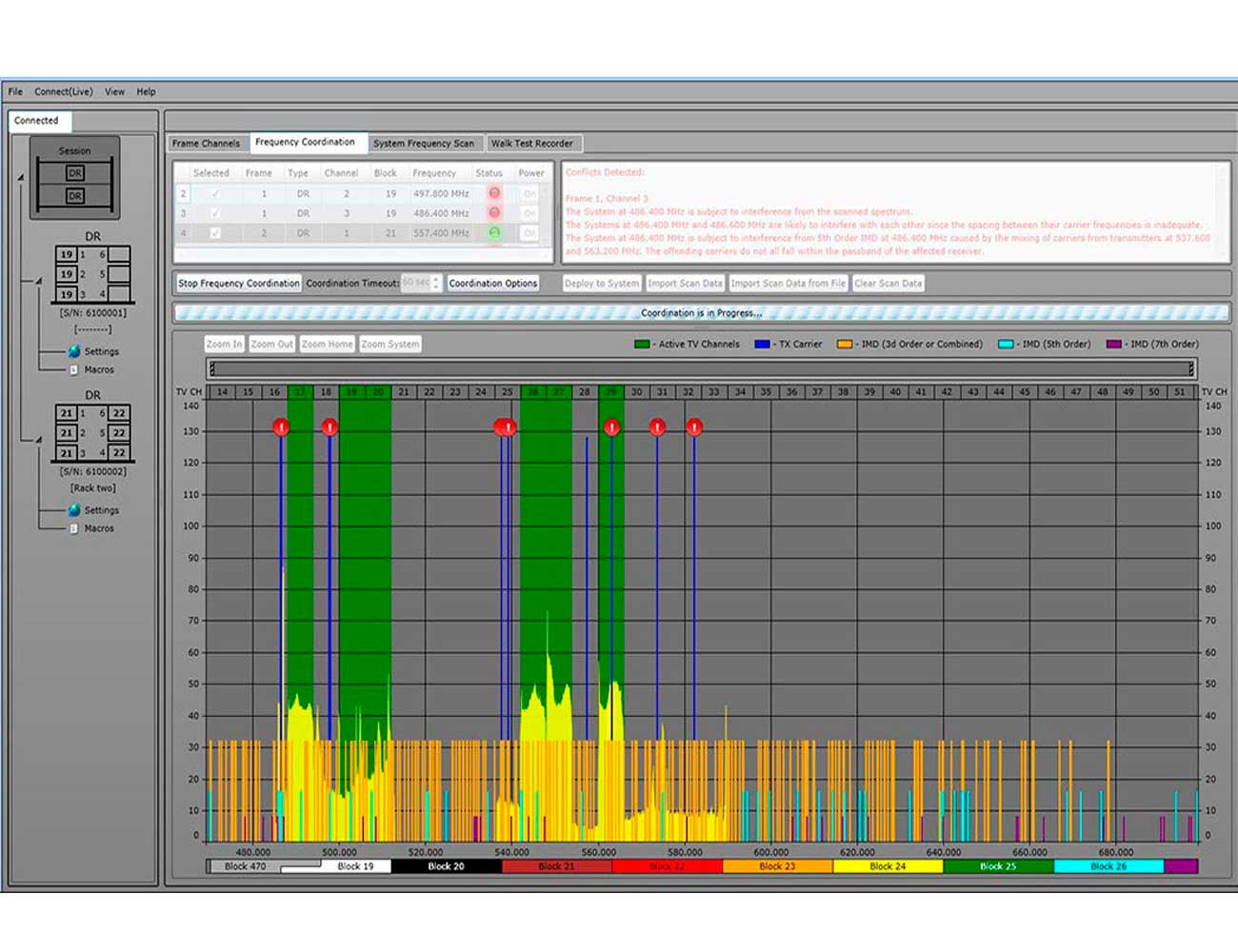Collapse the Session tree root node
Image resolution: width=1238 pixels, height=952 pixels.
click(x=20, y=178)
